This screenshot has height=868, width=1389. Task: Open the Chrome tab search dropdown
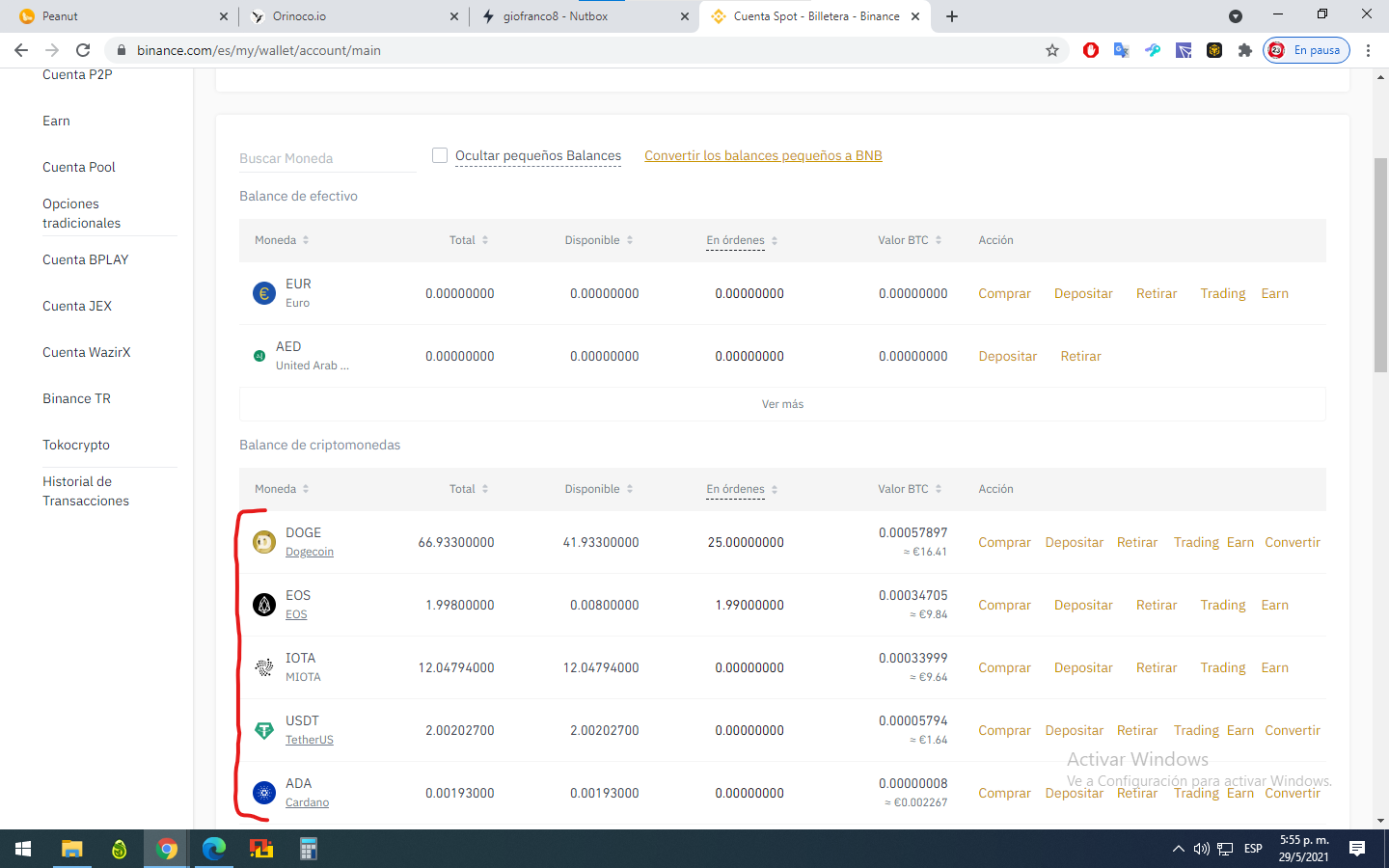(x=1236, y=16)
